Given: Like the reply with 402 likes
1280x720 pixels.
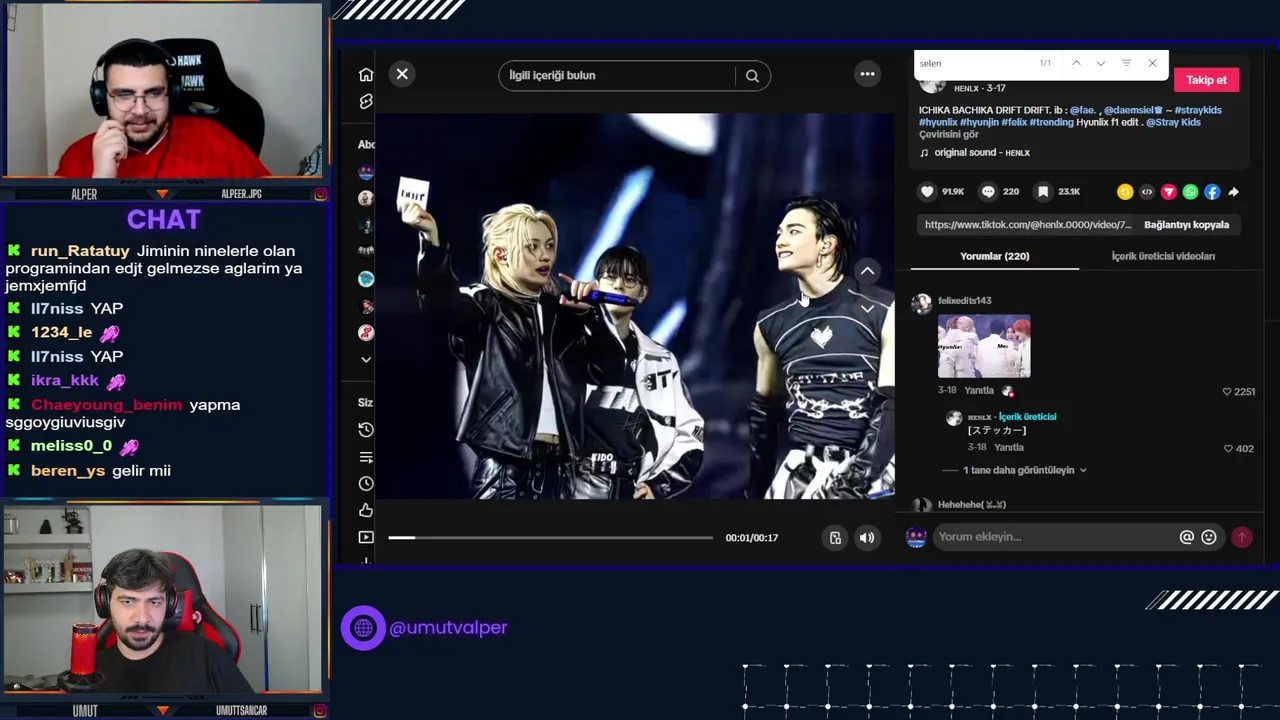Looking at the screenshot, I should tap(1228, 449).
